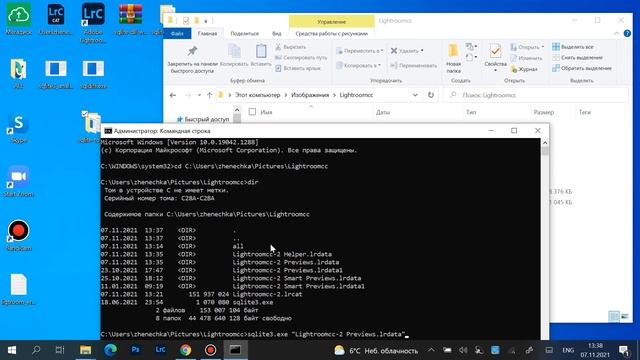The height and width of the screenshot is (360, 640).
Task: Toggle the select-all checkbox in Explorer header
Action: coord(252,112)
